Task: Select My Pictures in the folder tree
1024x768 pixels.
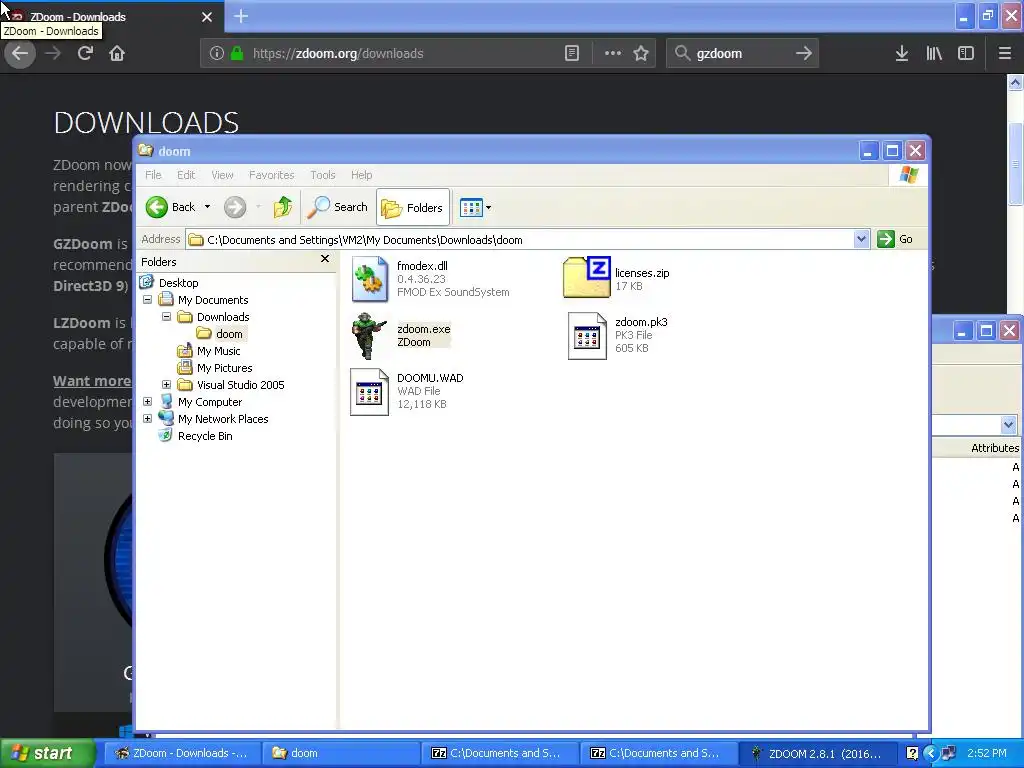Action: pyautogui.click(x=224, y=368)
